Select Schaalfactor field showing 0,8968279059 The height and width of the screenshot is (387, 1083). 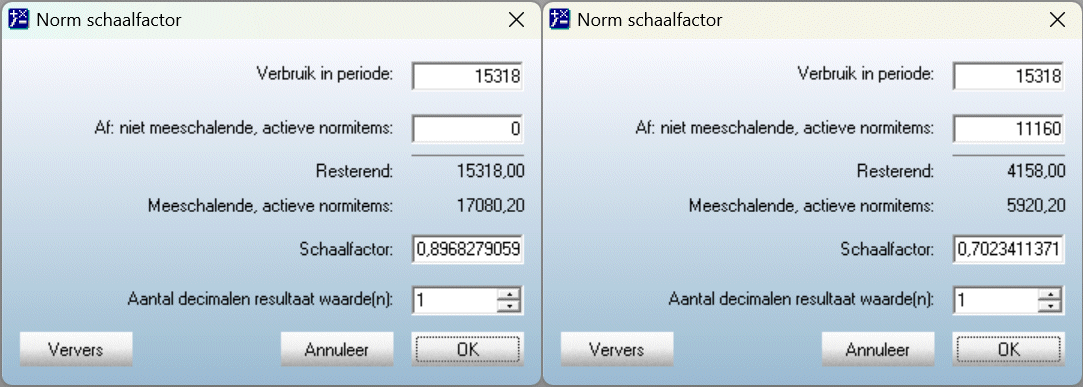pyautogui.click(x=468, y=249)
